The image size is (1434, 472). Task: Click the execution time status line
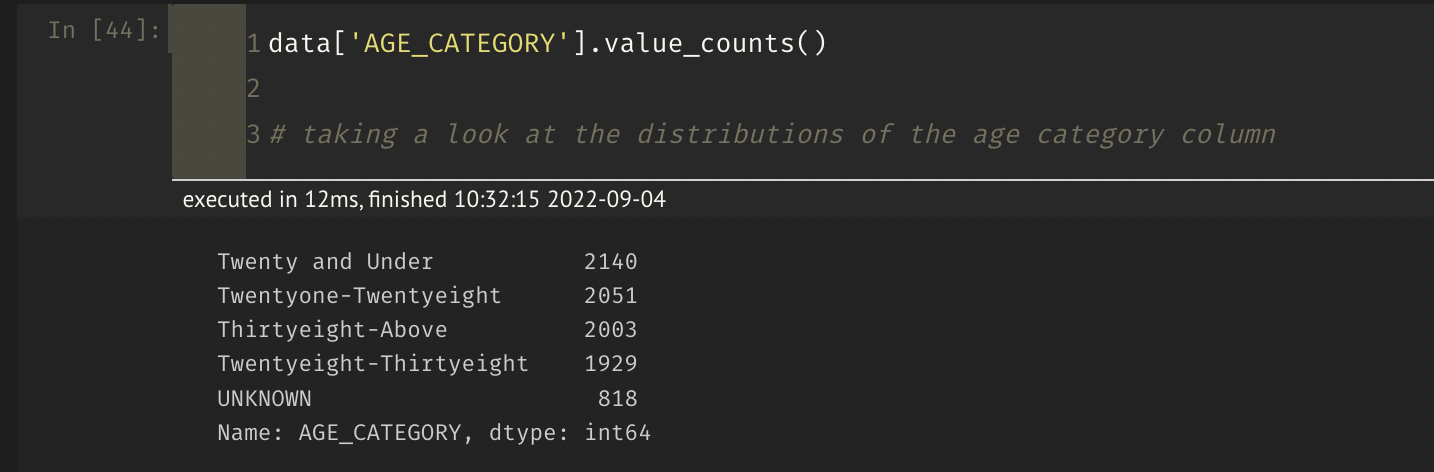[424, 200]
